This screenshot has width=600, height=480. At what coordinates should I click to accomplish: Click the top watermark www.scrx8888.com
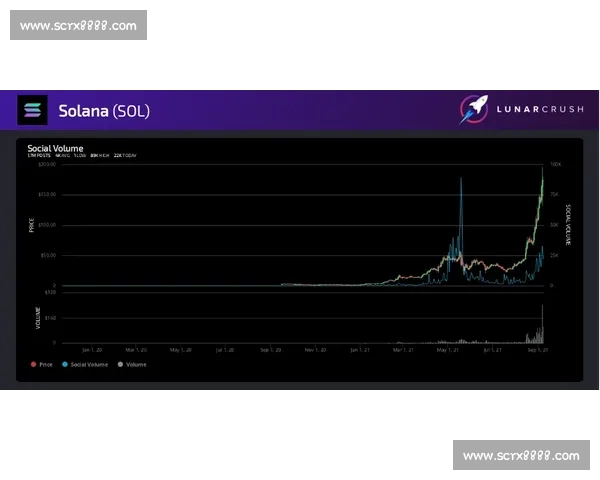coord(79,25)
